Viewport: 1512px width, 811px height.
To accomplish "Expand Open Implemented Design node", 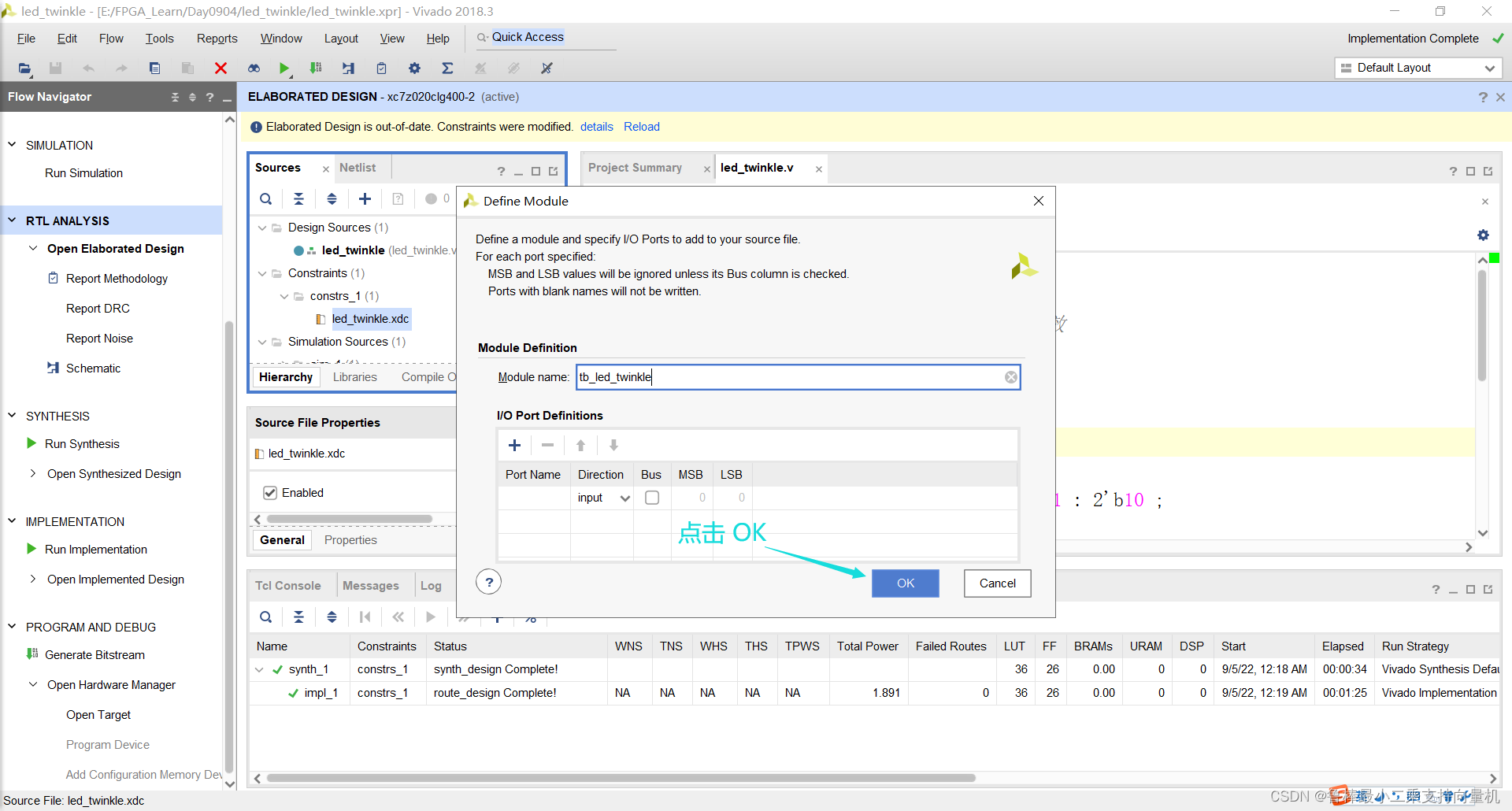I will point(33,579).
